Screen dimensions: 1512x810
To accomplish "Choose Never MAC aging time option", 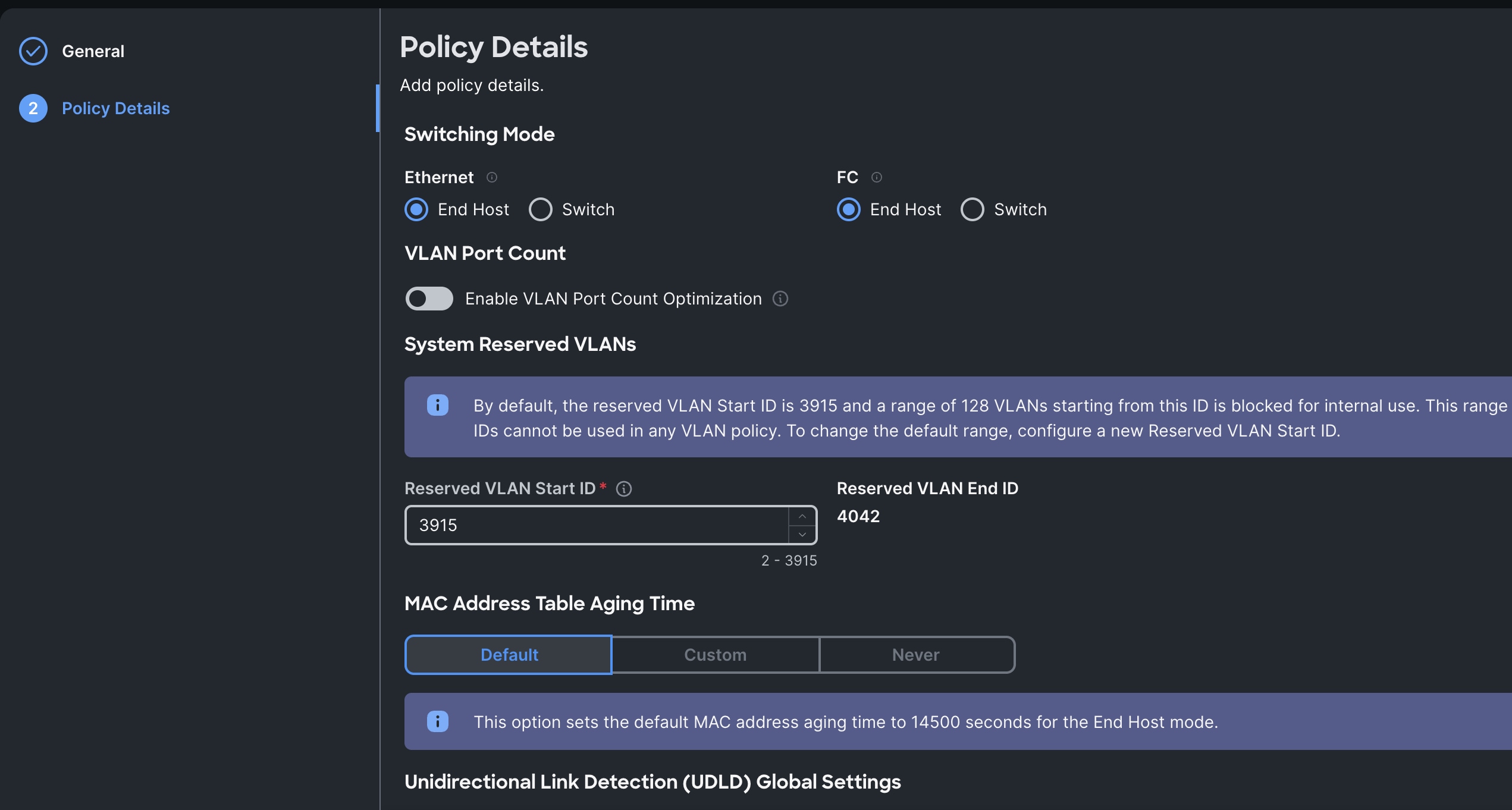I will [x=916, y=655].
